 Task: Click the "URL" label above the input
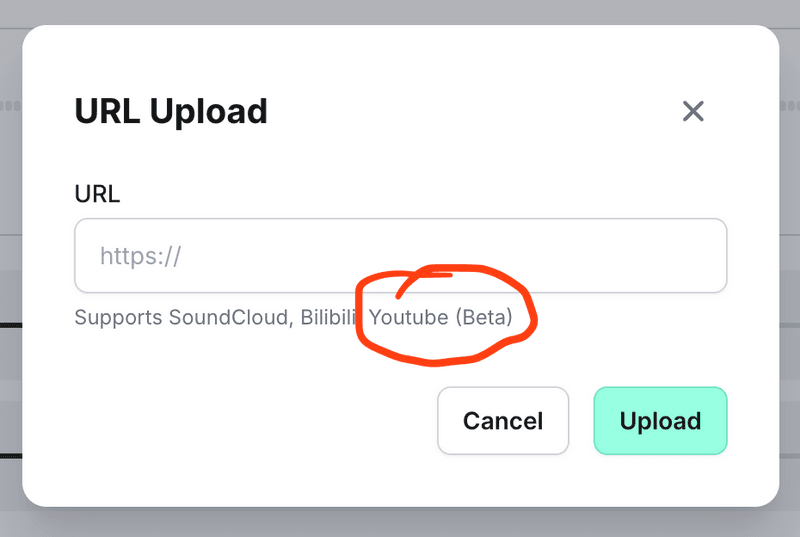[97, 194]
